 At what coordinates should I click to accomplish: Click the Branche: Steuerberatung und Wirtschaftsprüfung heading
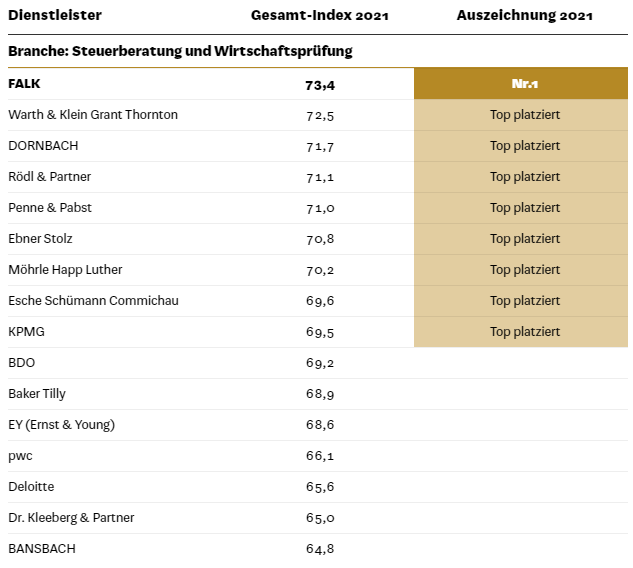pyautogui.click(x=180, y=51)
